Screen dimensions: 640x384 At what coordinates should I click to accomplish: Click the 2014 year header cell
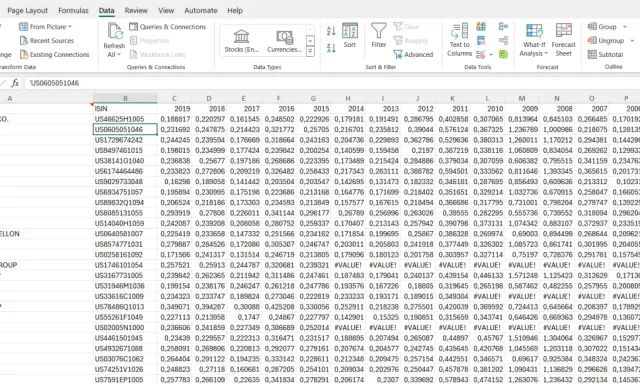(x=348, y=109)
